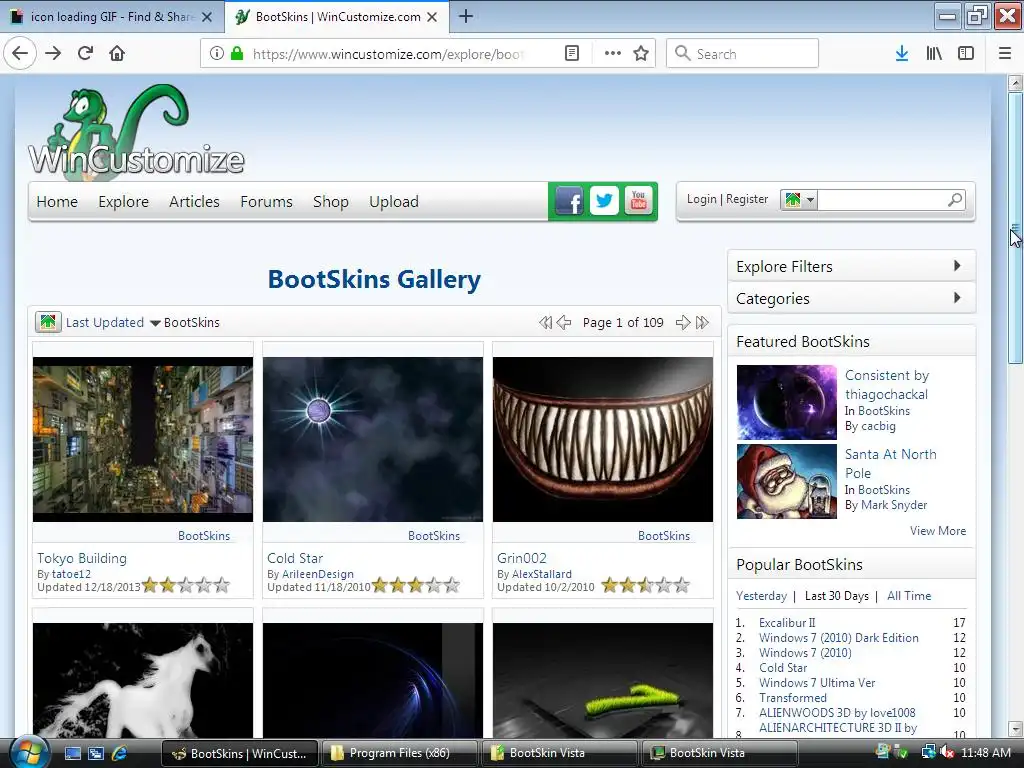Open Windows 7 (2010) Dark Edition link
Viewport: 1024px width, 768px height.
tap(839, 638)
